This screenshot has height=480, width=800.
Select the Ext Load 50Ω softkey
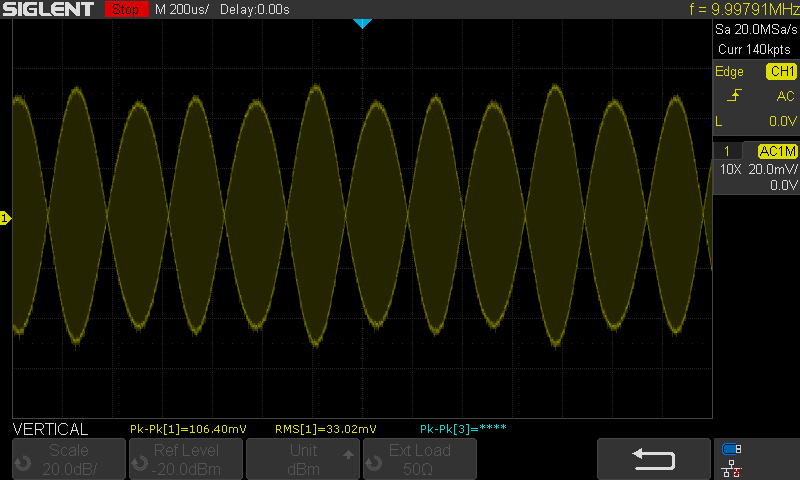420,459
